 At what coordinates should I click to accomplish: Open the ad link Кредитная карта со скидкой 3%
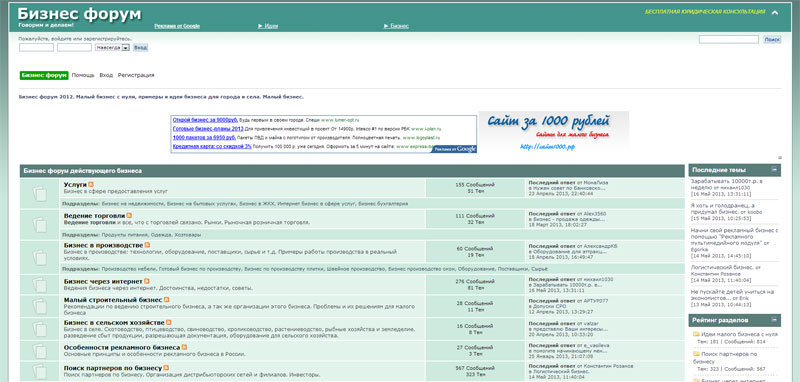tap(212, 146)
